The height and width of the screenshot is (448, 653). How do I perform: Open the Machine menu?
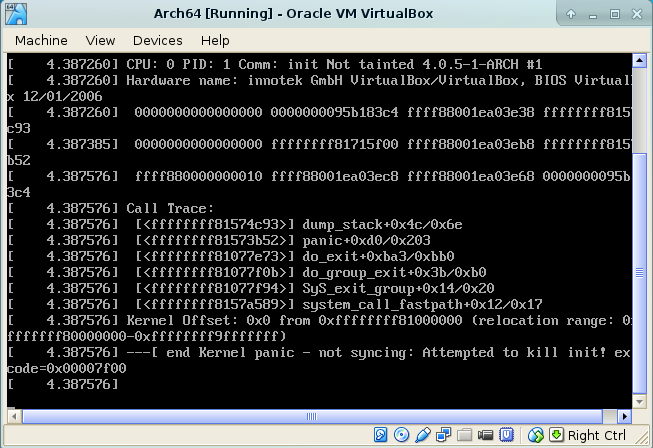click(x=41, y=40)
